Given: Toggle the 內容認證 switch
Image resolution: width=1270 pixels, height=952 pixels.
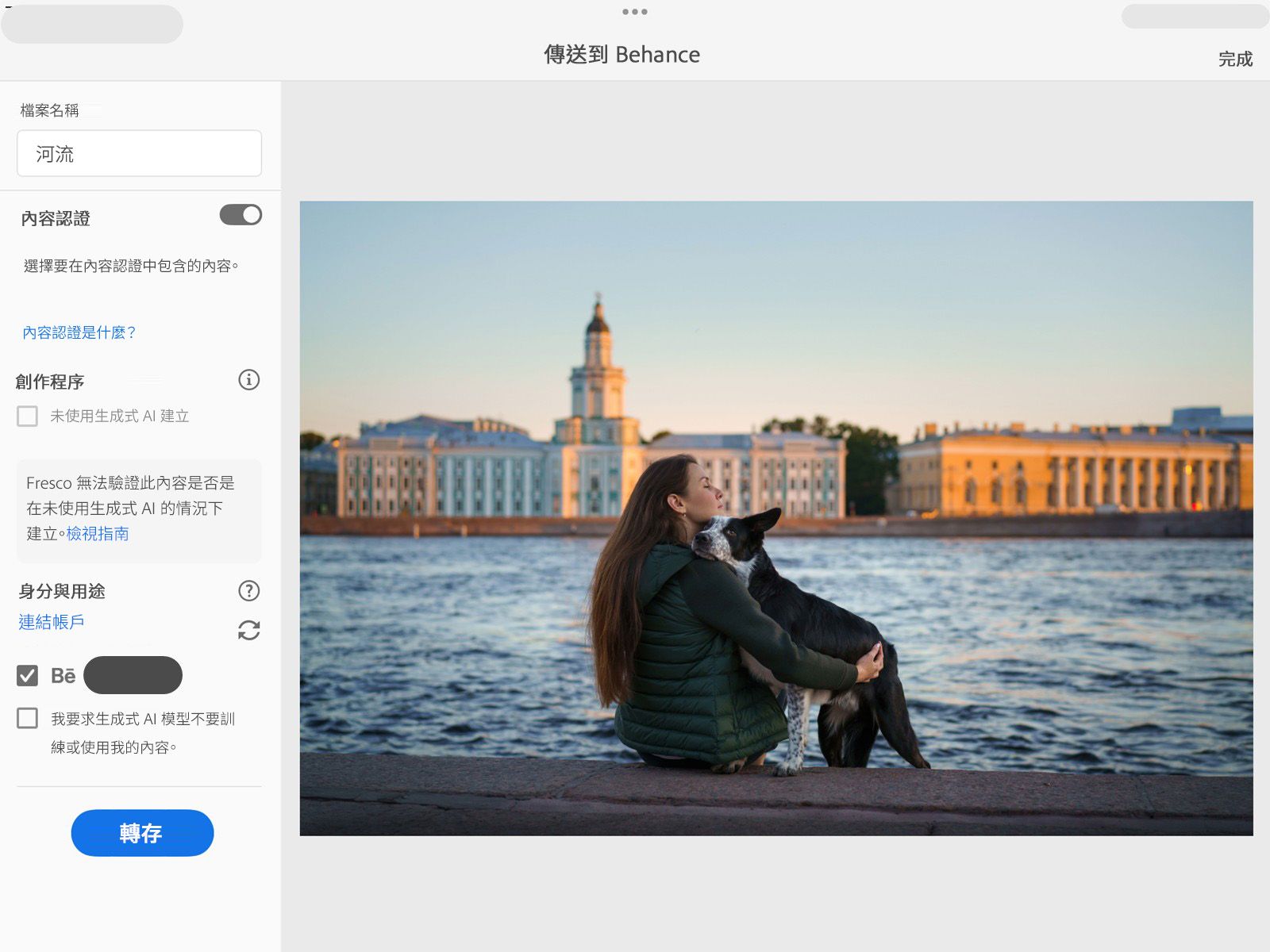Looking at the screenshot, I should (241, 215).
